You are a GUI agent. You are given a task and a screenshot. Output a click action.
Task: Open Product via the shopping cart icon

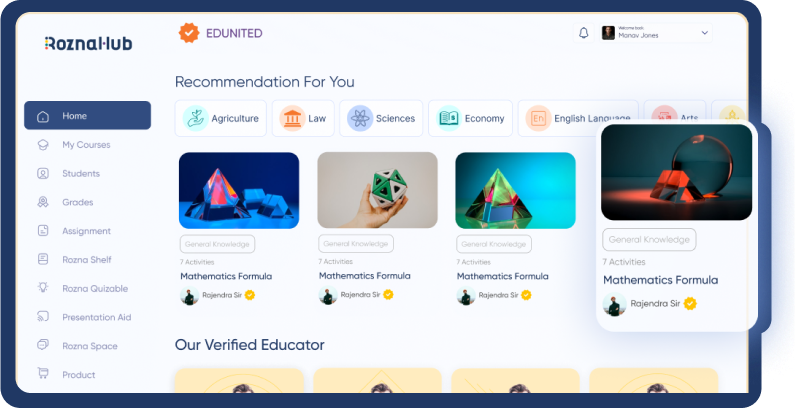coord(43,374)
